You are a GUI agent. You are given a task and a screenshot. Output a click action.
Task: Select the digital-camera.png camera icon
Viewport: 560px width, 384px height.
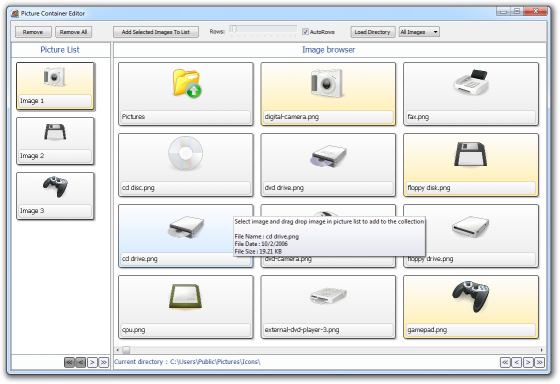pos(327,83)
